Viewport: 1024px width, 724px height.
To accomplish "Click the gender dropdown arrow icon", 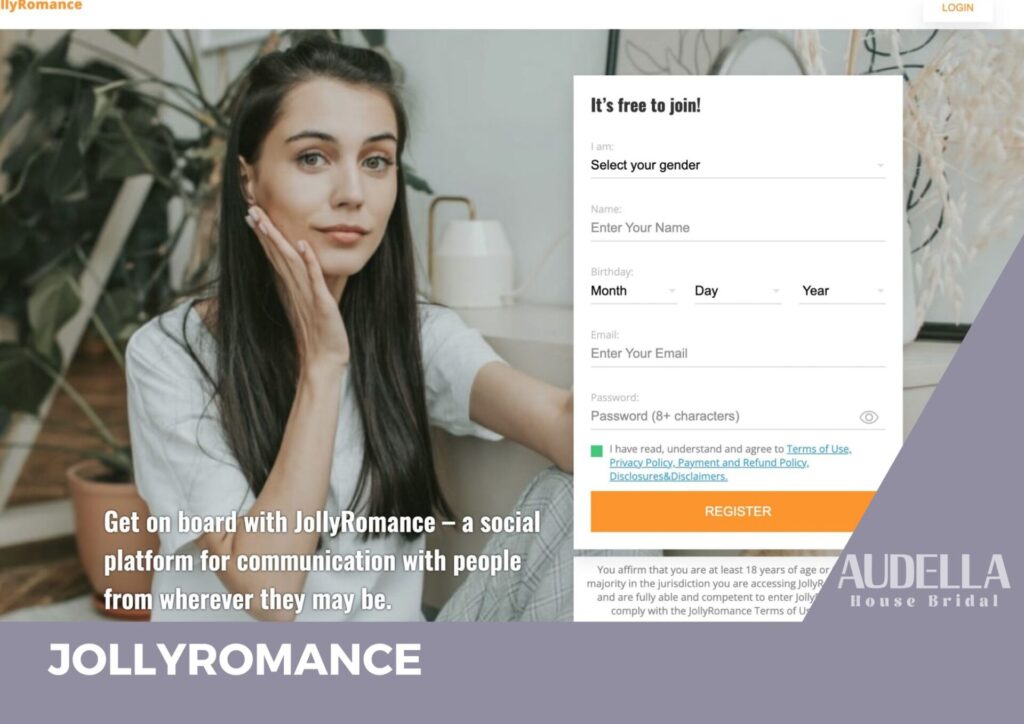I will 880,166.
